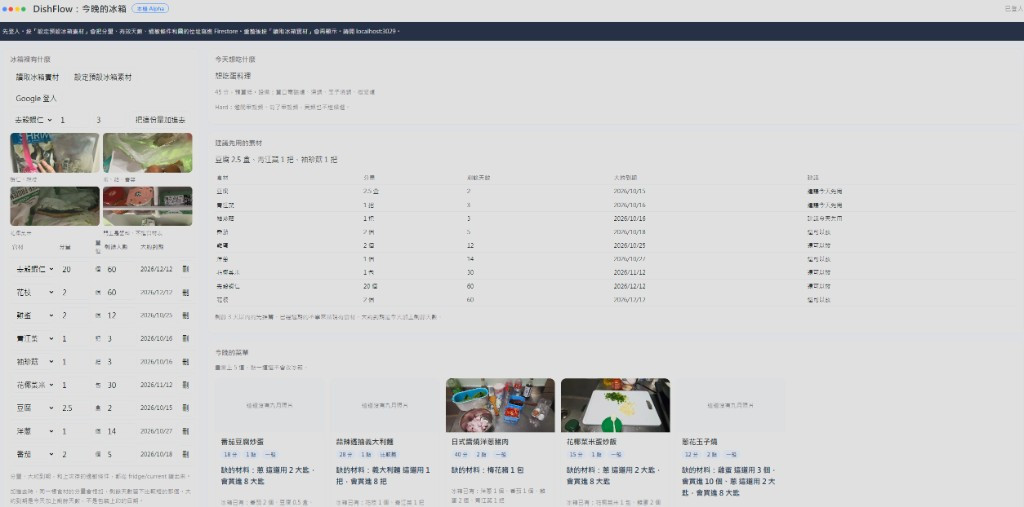Expand the 袖珍菇 ingredient dropdown
This screenshot has width=1024, height=507.
(33, 361)
